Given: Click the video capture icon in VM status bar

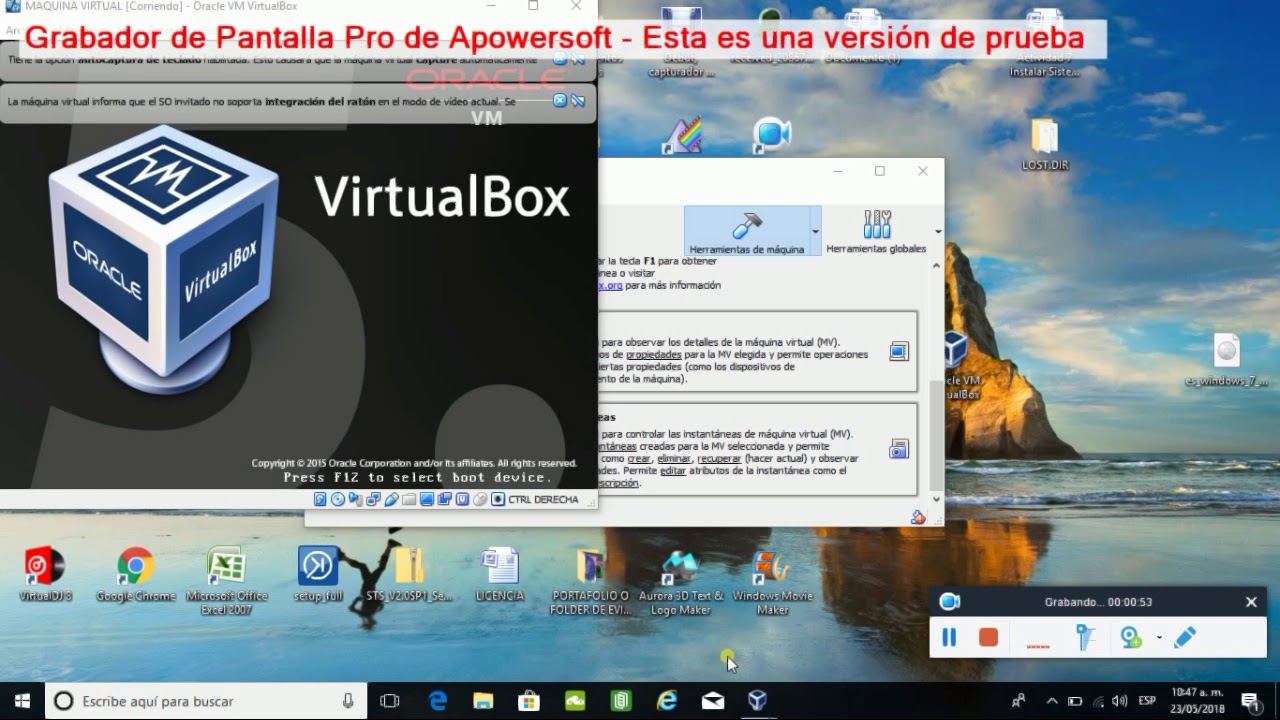Looking at the screenshot, I should (x=445, y=499).
